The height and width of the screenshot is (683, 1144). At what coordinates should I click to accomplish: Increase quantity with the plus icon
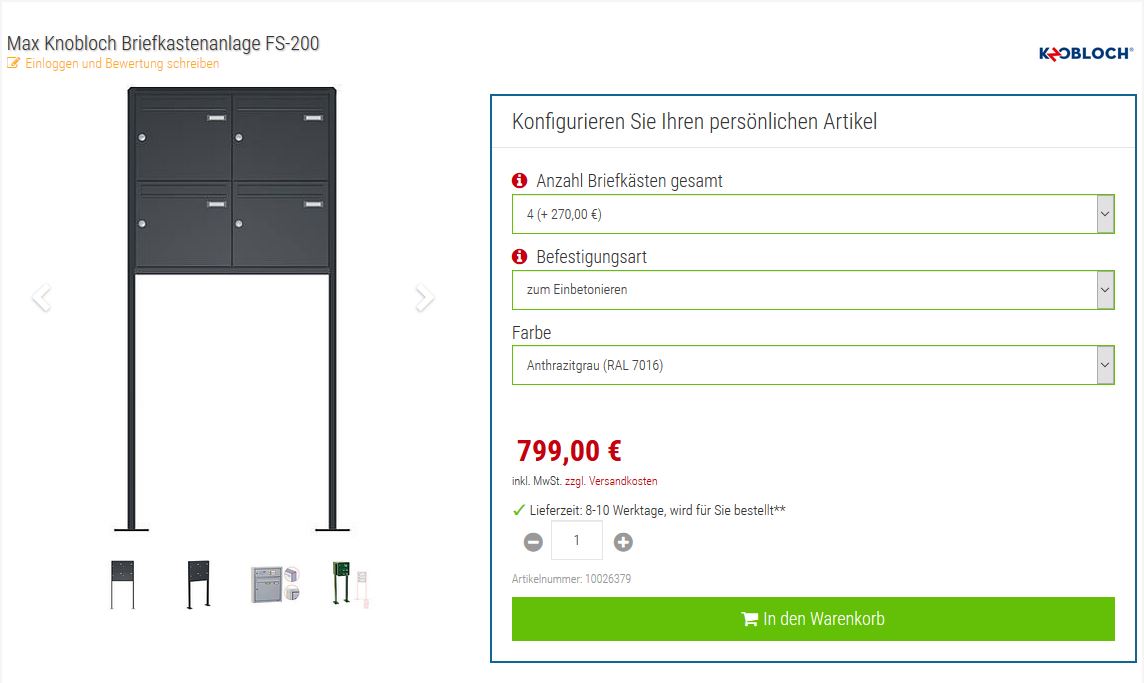click(623, 542)
